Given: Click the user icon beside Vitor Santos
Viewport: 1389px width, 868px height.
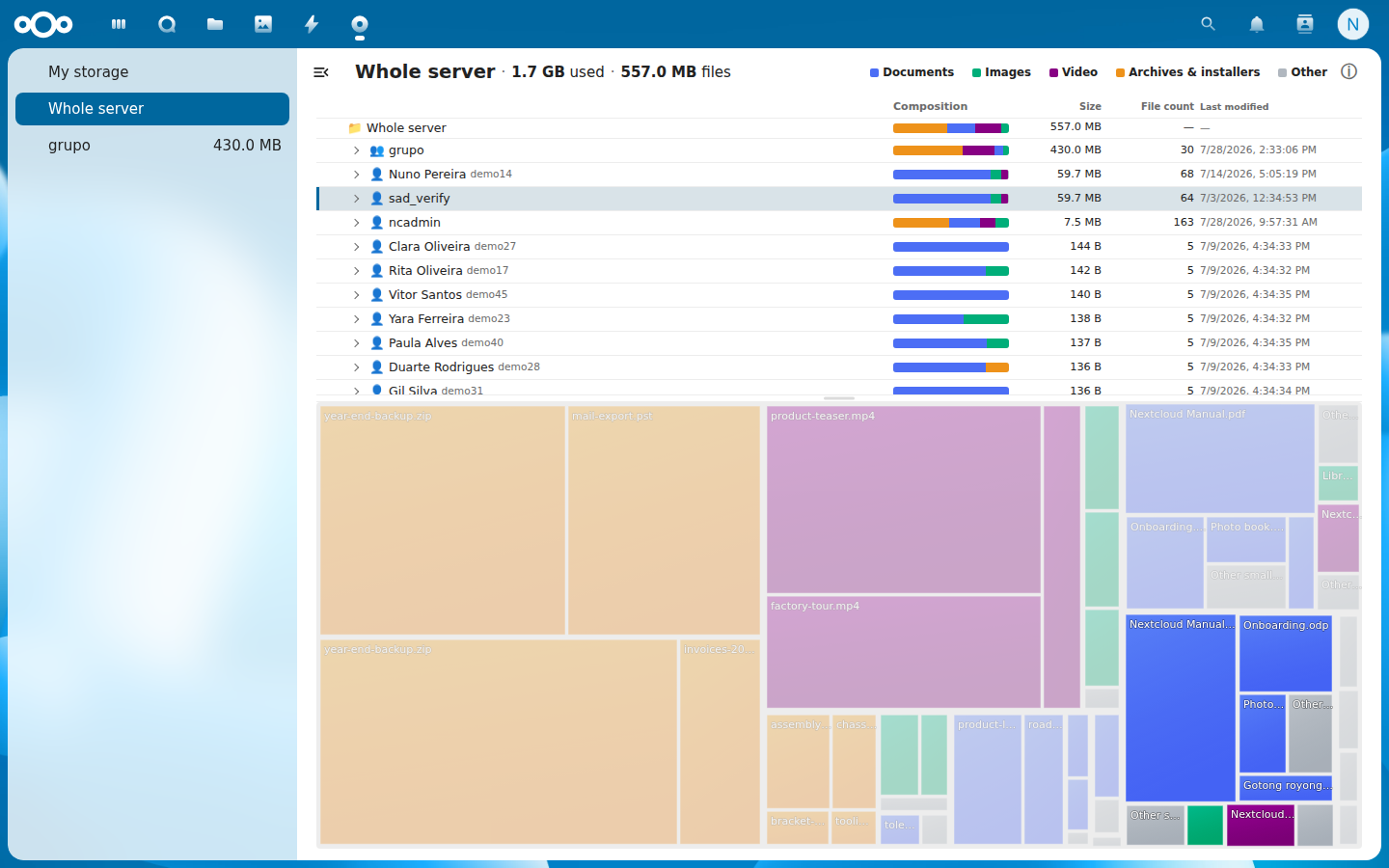Looking at the screenshot, I should (x=377, y=295).
